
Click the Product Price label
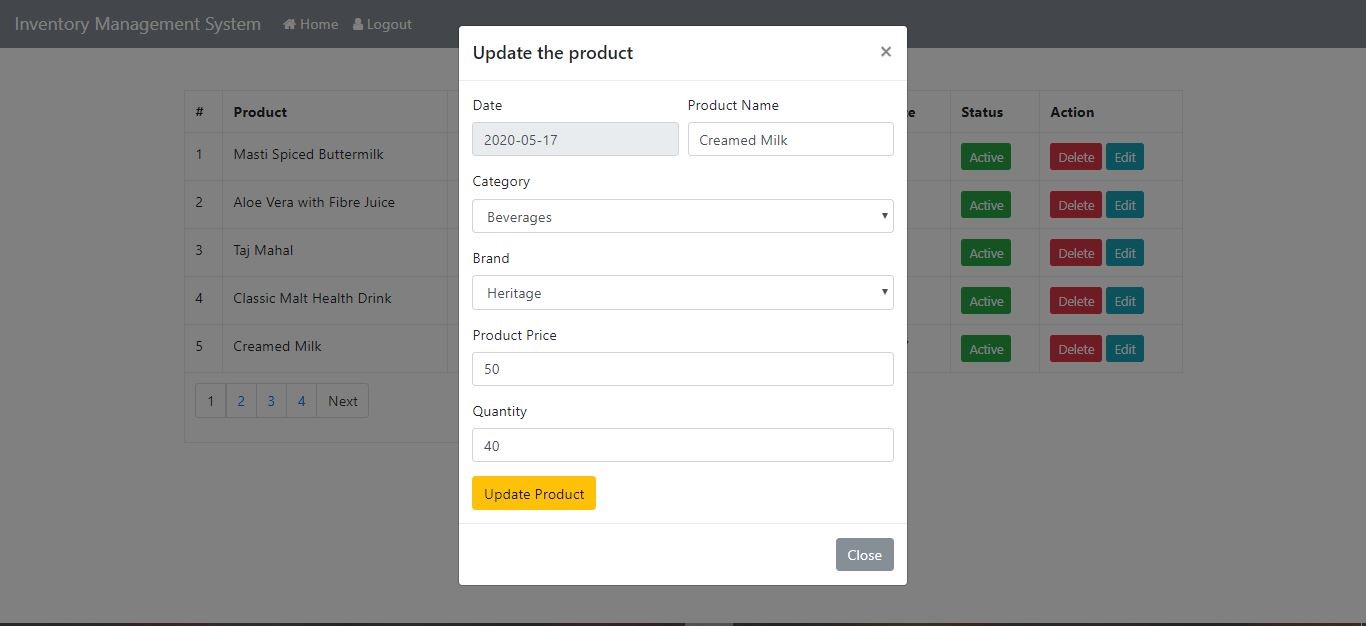click(x=514, y=335)
